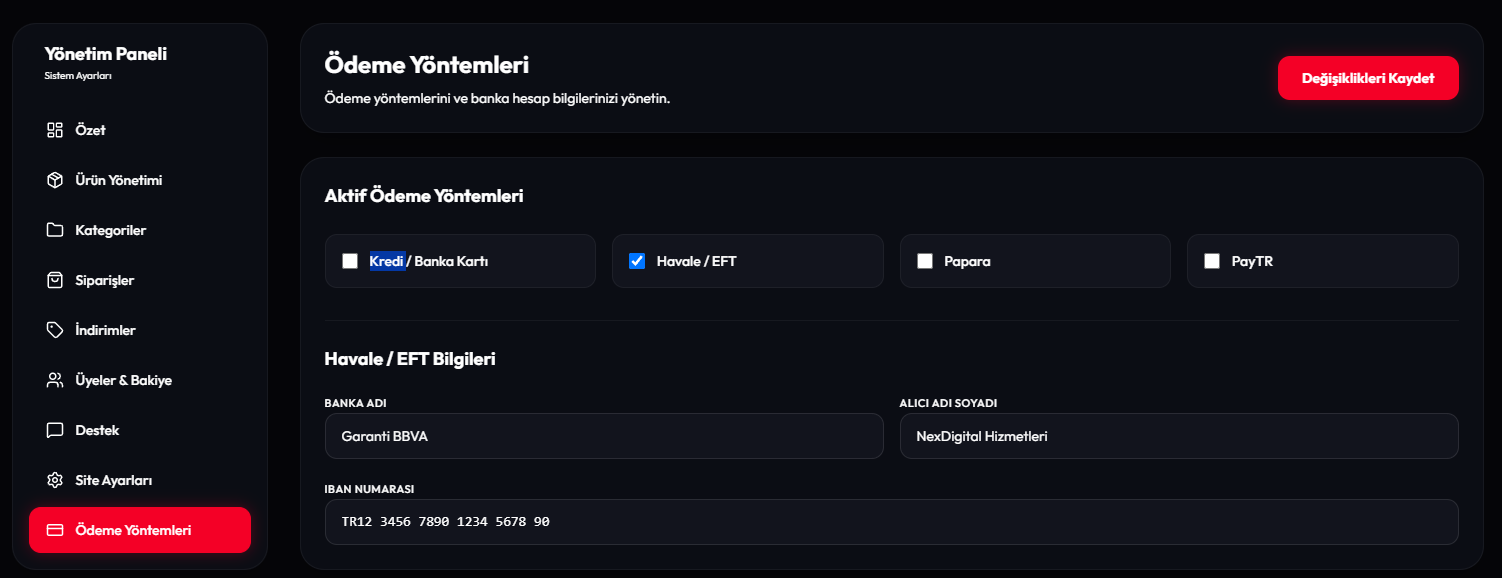Image resolution: width=1502 pixels, height=578 pixels.
Task: Save with the Değişiklikleri Kaydet button
Action: pyautogui.click(x=1368, y=78)
